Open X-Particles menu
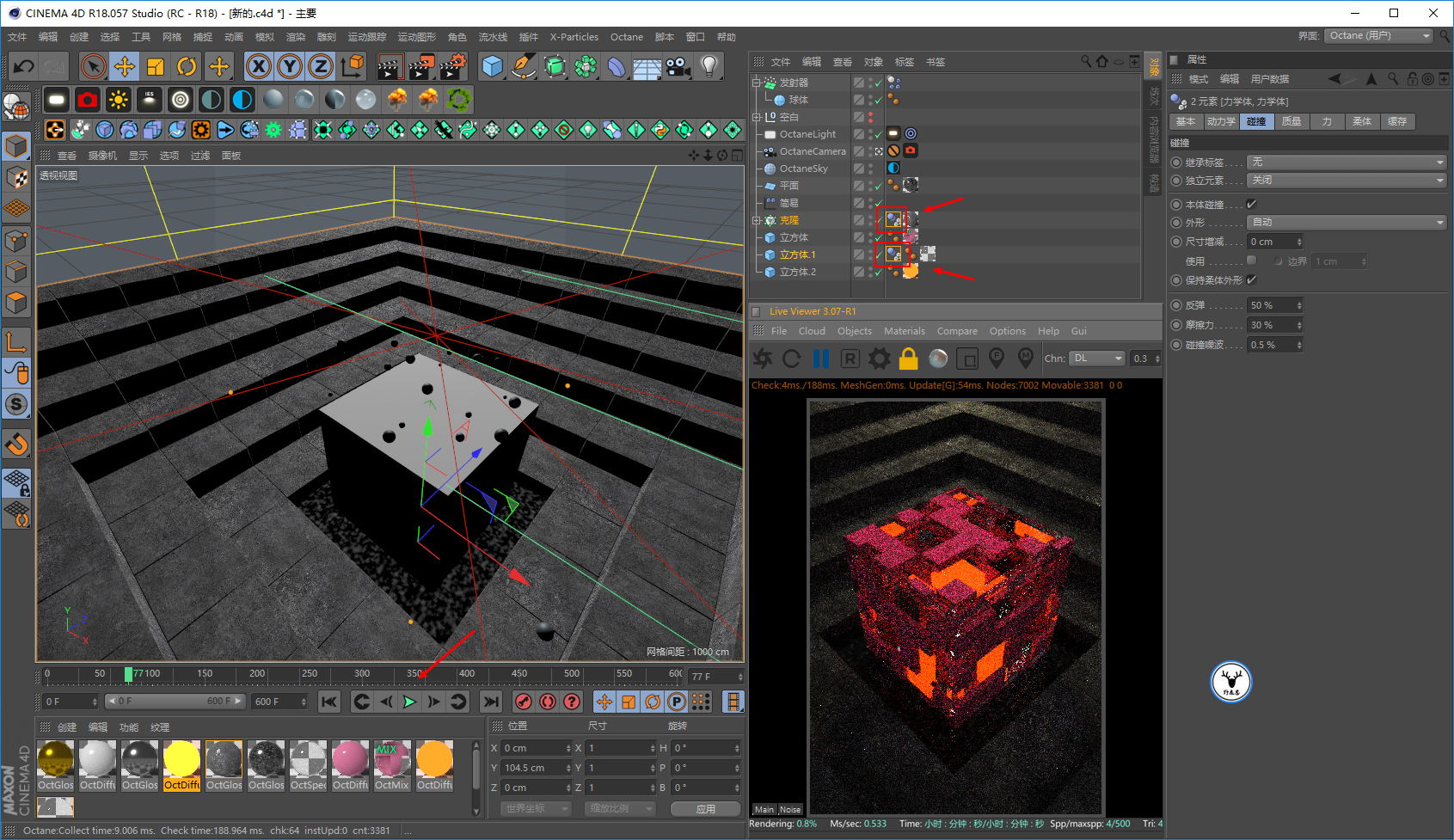 [x=574, y=37]
